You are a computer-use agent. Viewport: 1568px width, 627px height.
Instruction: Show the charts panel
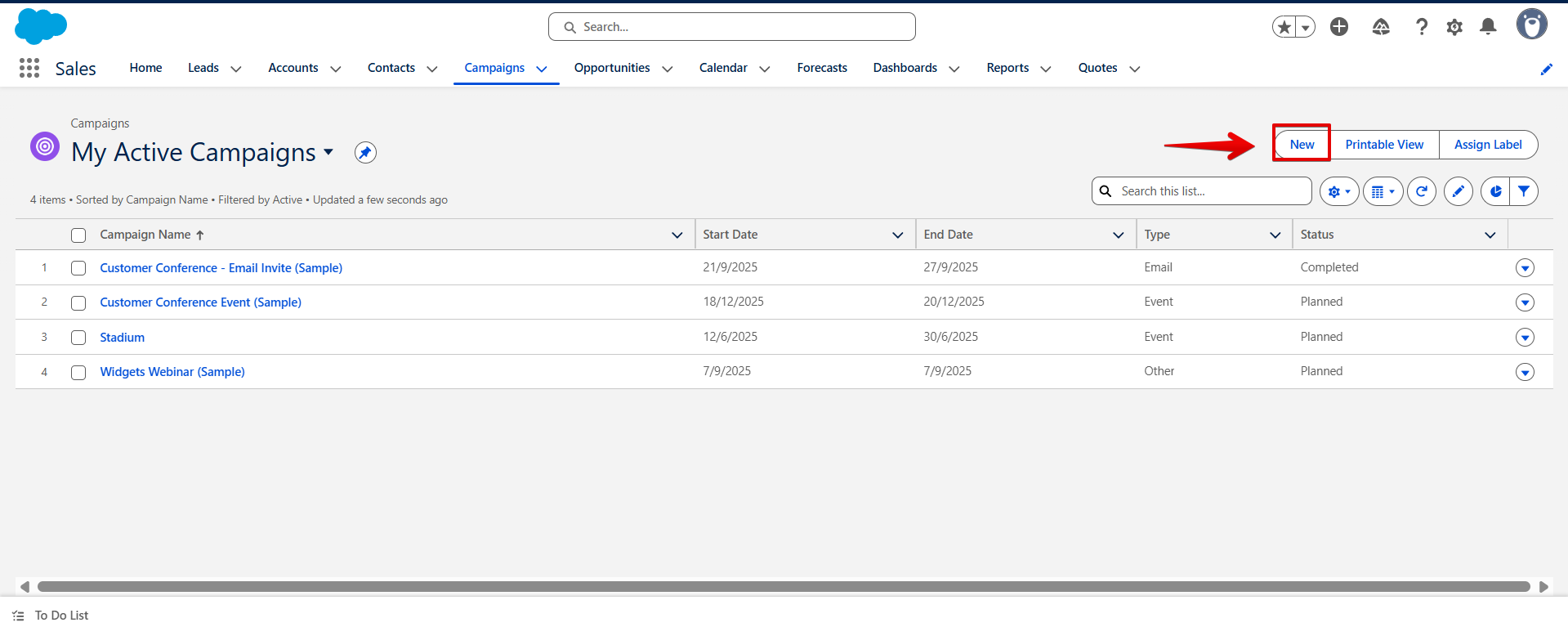pos(1495,191)
